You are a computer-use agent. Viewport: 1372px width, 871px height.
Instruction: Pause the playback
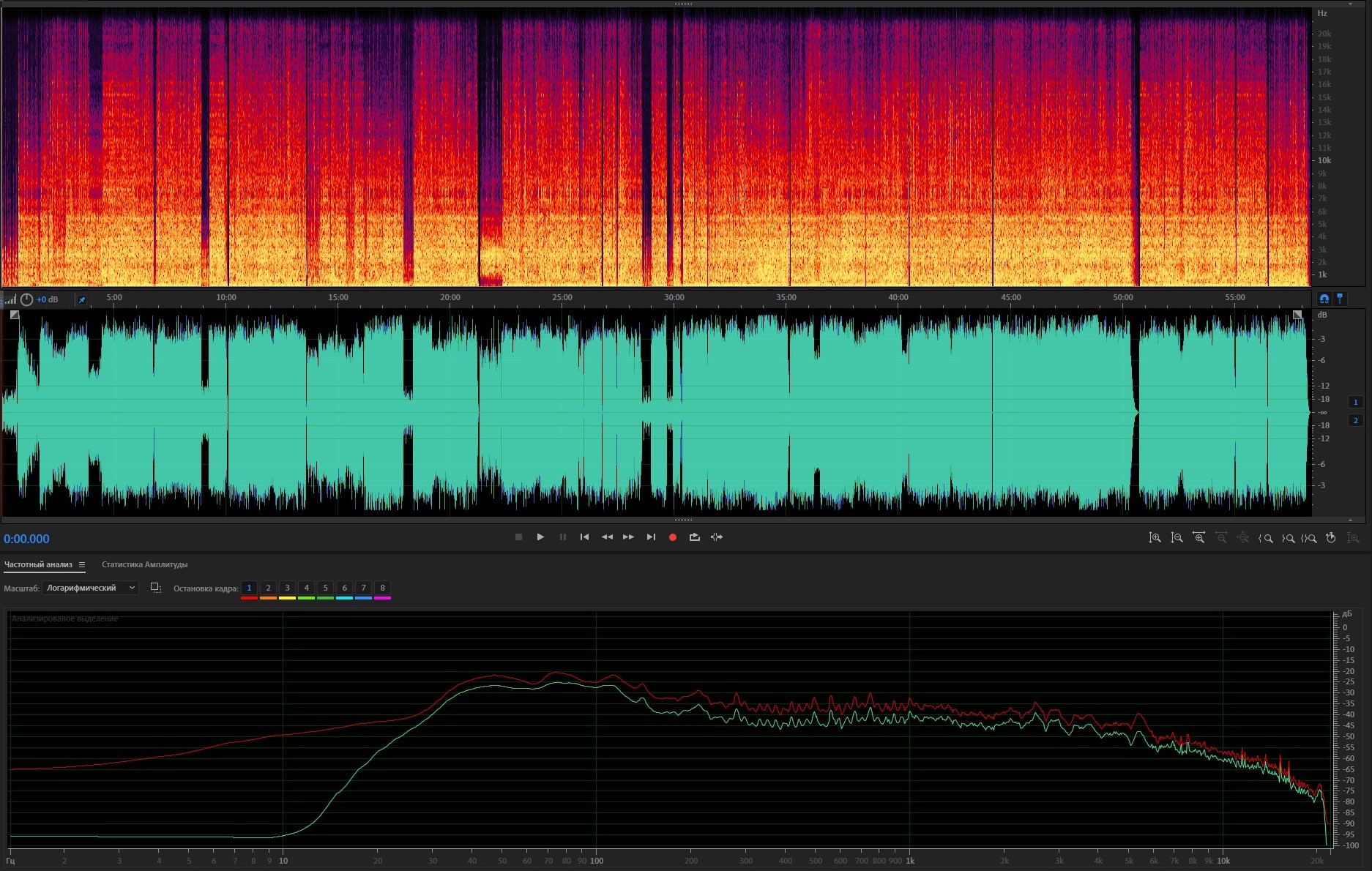click(x=563, y=537)
